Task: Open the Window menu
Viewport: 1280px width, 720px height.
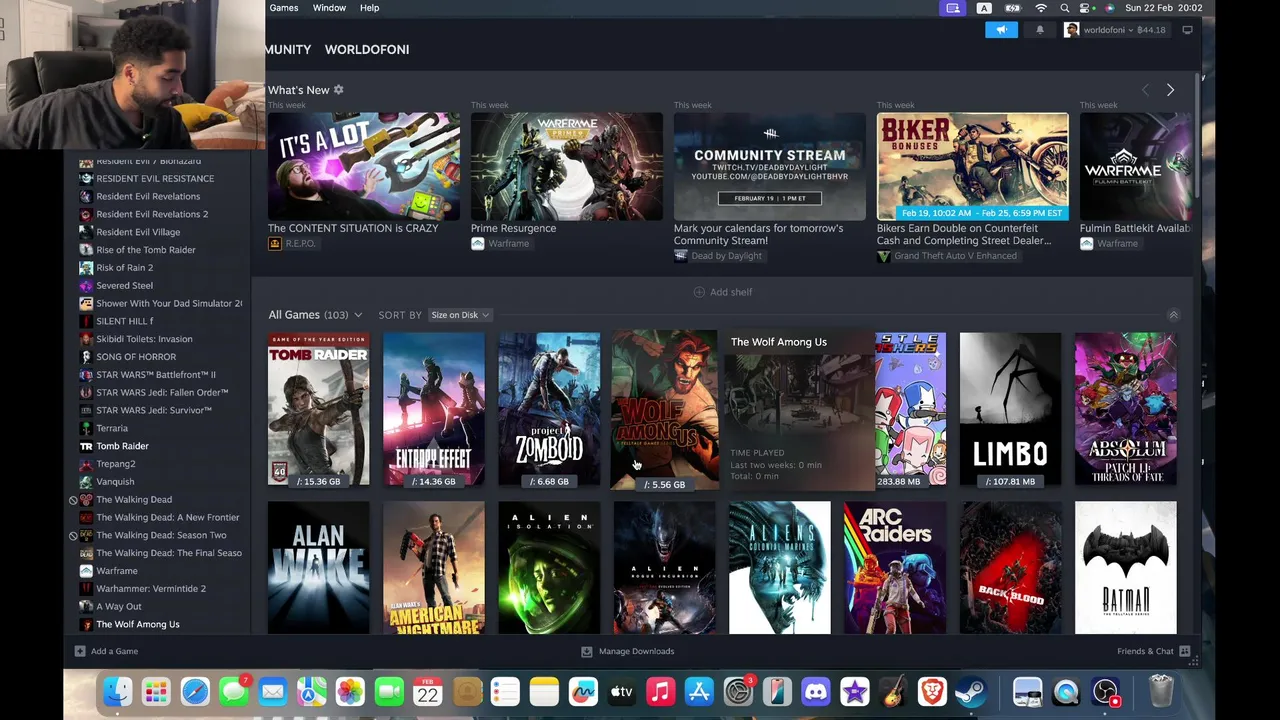Action: point(329,8)
